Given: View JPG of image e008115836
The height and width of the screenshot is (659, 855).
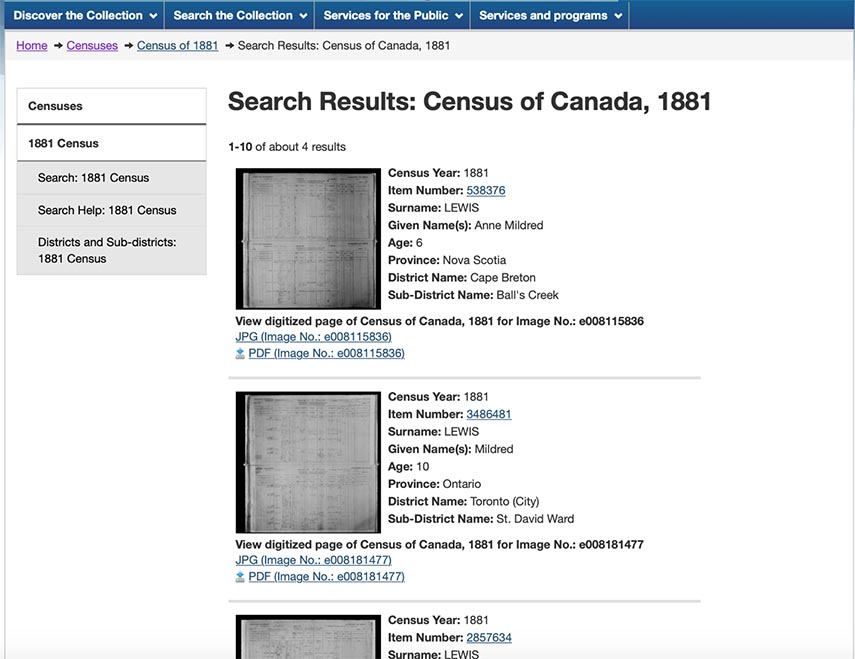Looking at the screenshot, I should coord(313,337).
